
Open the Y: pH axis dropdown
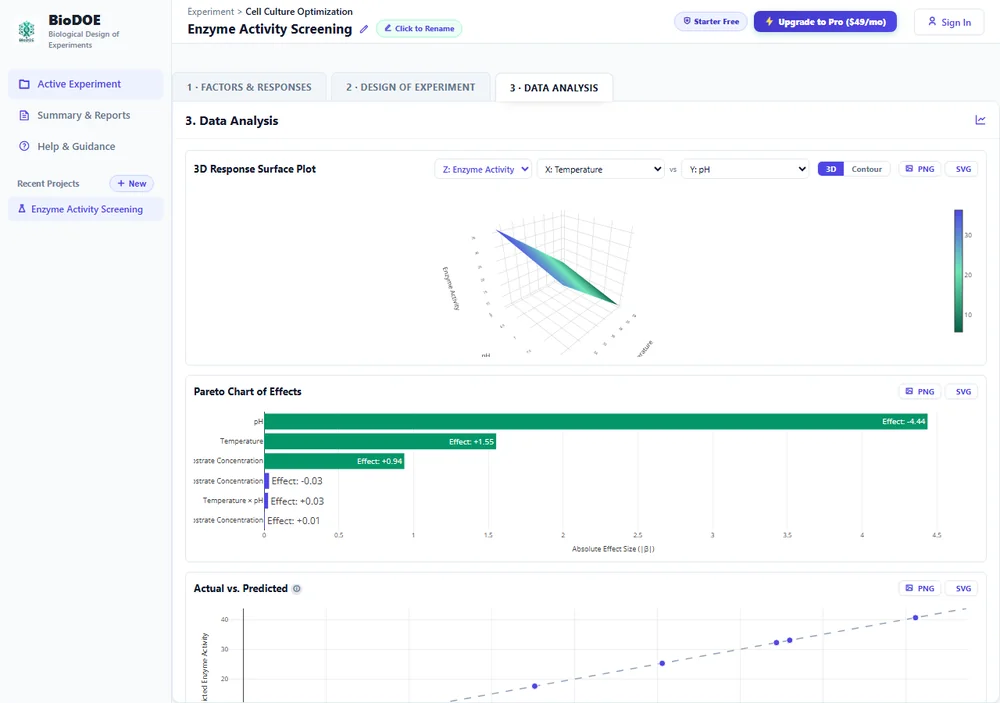point(746,169)
